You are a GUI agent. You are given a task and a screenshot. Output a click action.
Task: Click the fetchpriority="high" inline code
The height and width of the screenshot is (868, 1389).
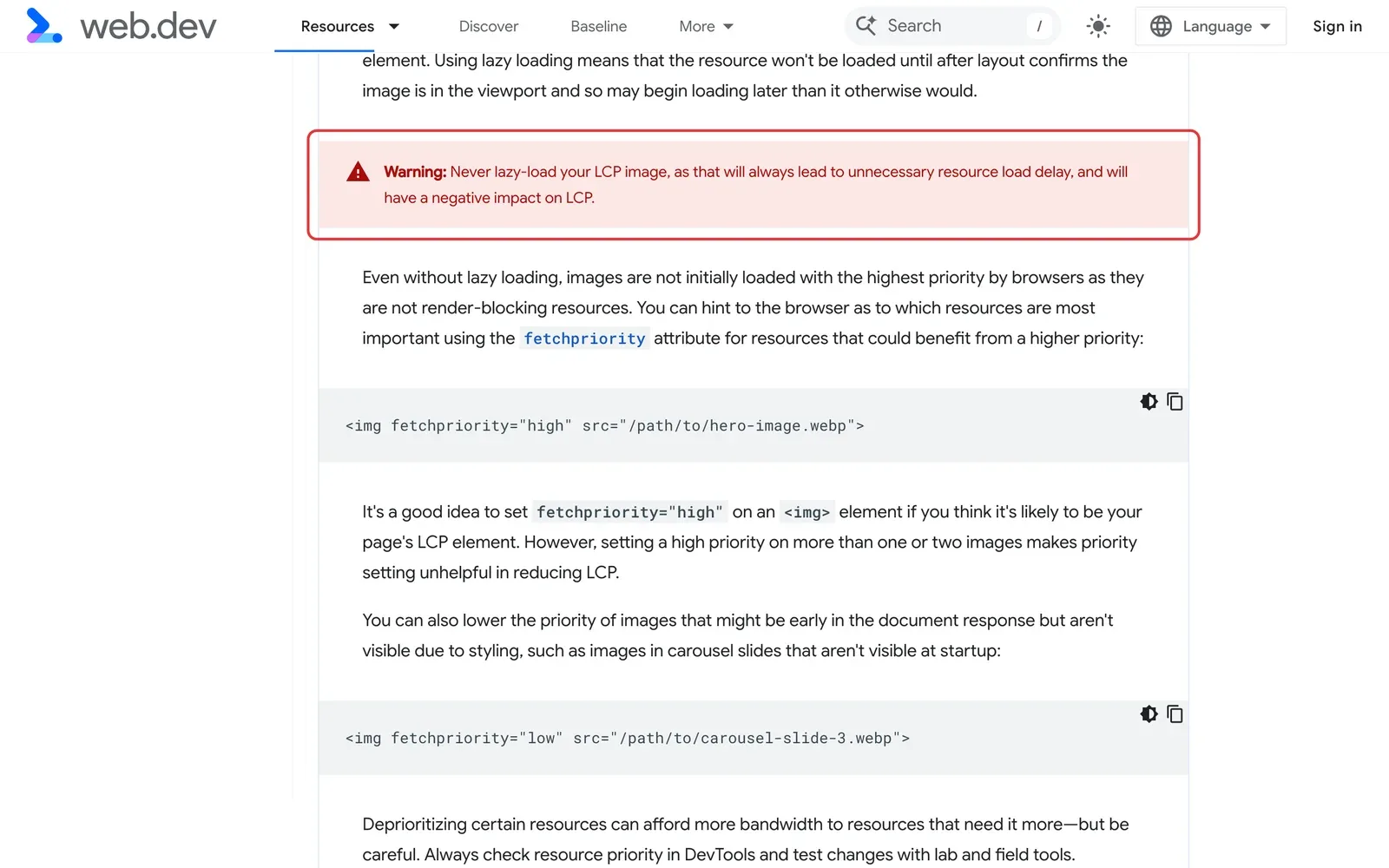629,512
